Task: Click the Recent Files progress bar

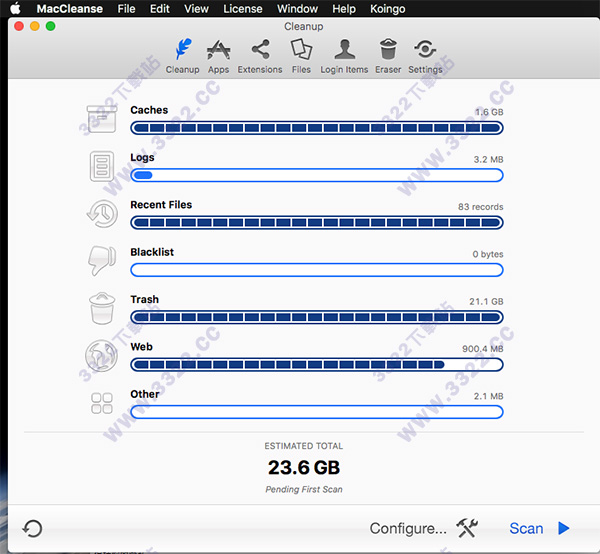Action: pyautogui.click(x=317, y=223)
